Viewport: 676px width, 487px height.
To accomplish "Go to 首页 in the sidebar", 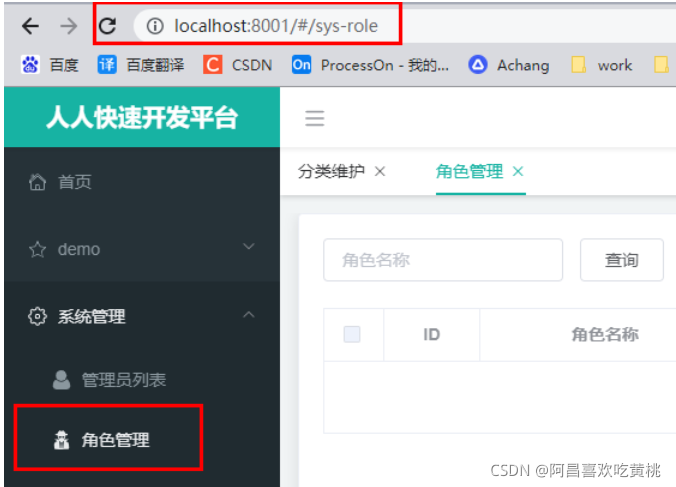I will coord(142,181).
